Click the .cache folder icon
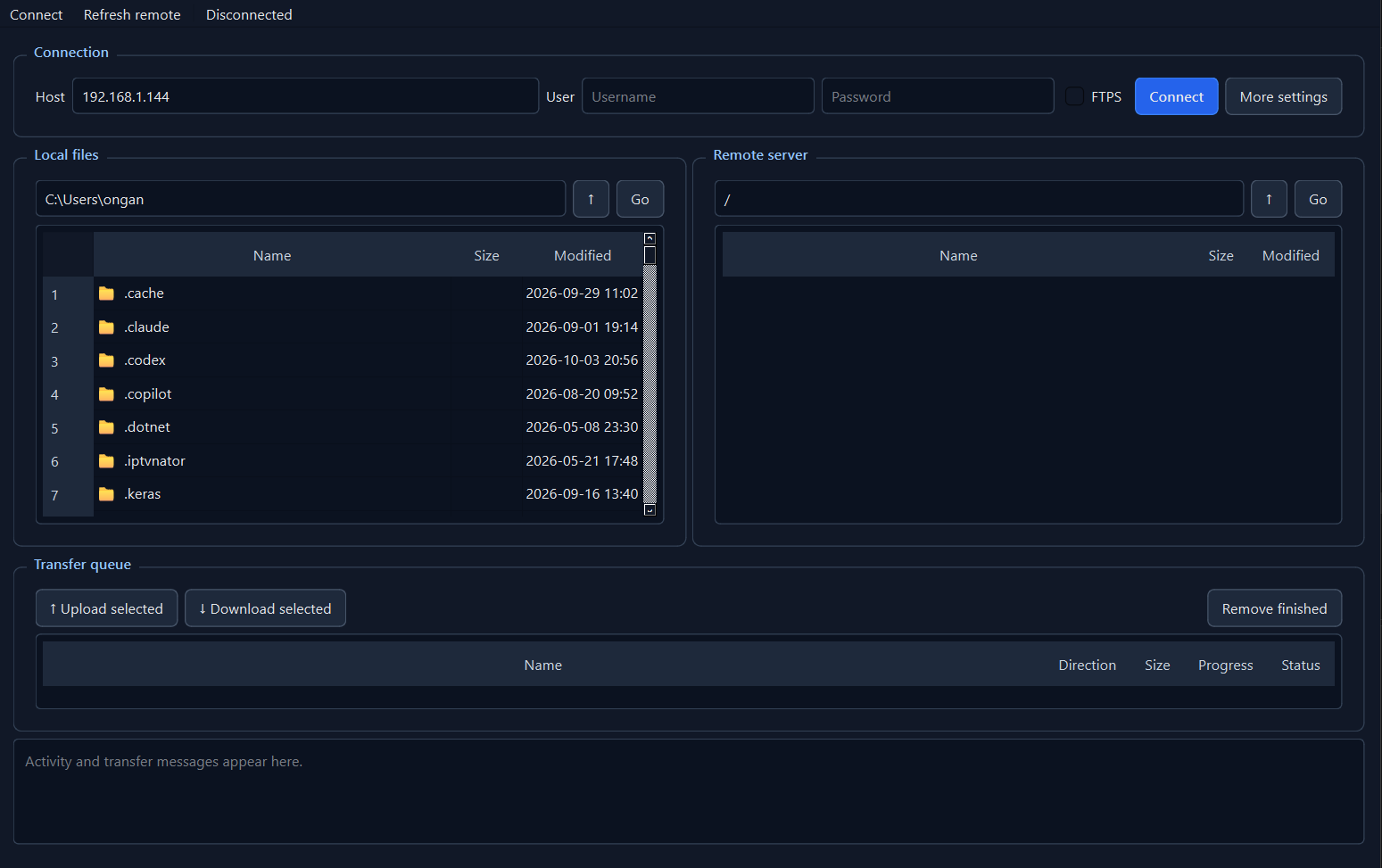This screenshot has height=868, width=1382. [106, 293]
